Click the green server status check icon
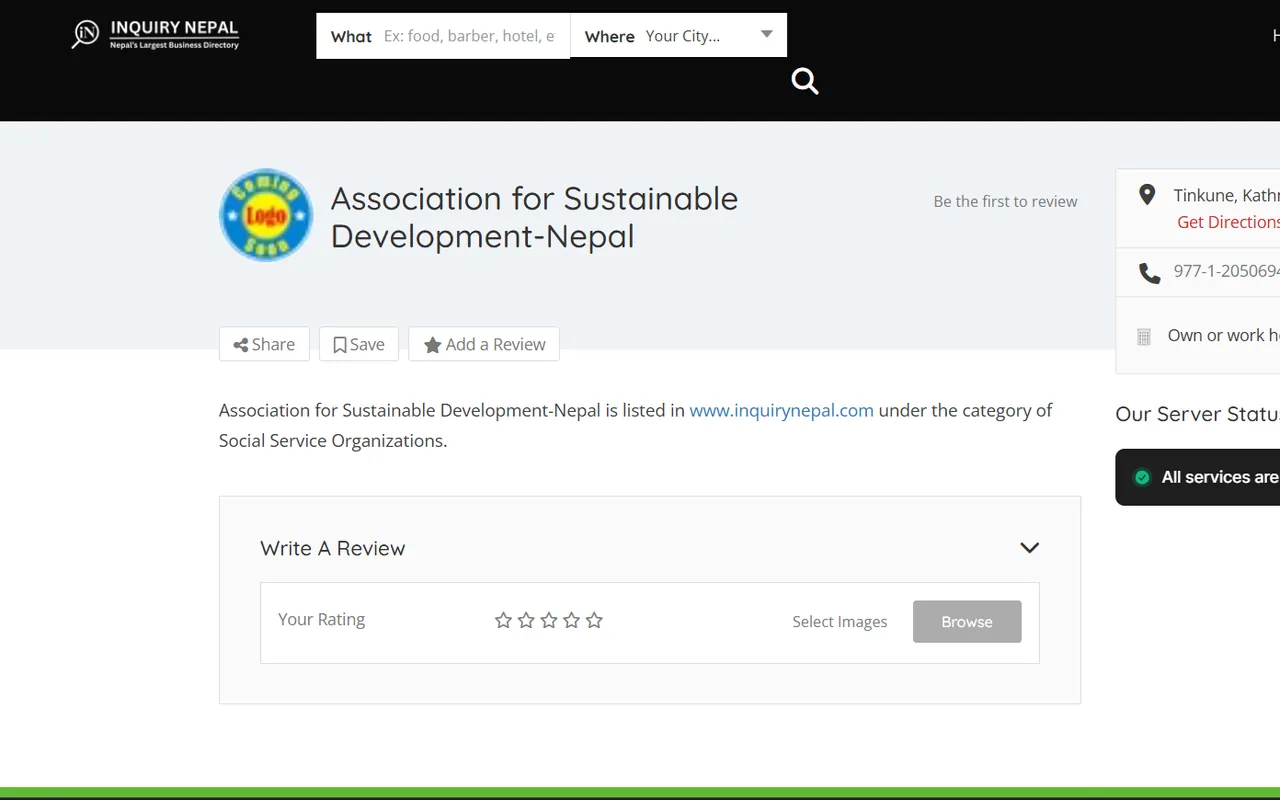Screen dimensions: 1280x800 (x=1142, y=477)
